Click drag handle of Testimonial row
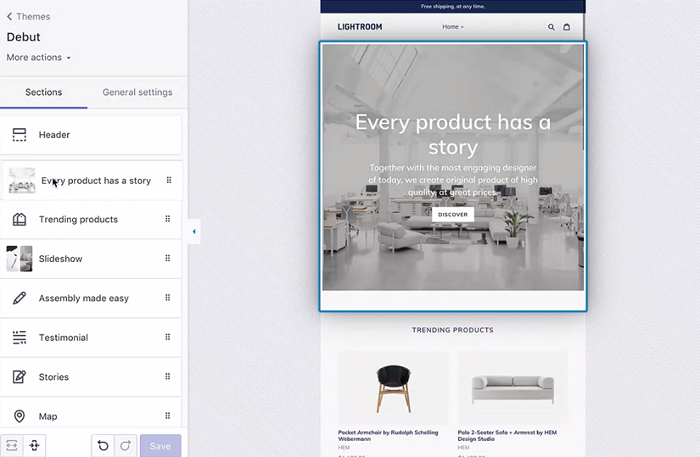The width and height of the screenshot is (700, 457). coord(168,337)
